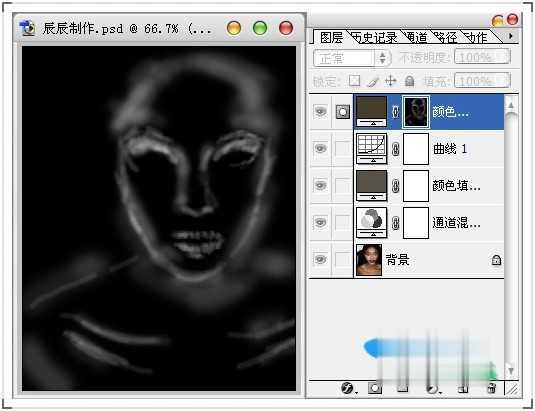Image resolution: width=535 pixels, height=411 pixels.
Task: Switch to the 历史记录 tab
Action: click(x=374, y=37)
